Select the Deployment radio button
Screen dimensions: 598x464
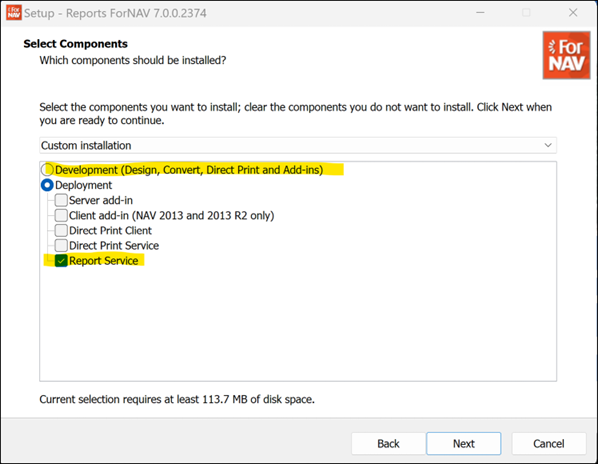pyautogui.click(x=47, y=185)
